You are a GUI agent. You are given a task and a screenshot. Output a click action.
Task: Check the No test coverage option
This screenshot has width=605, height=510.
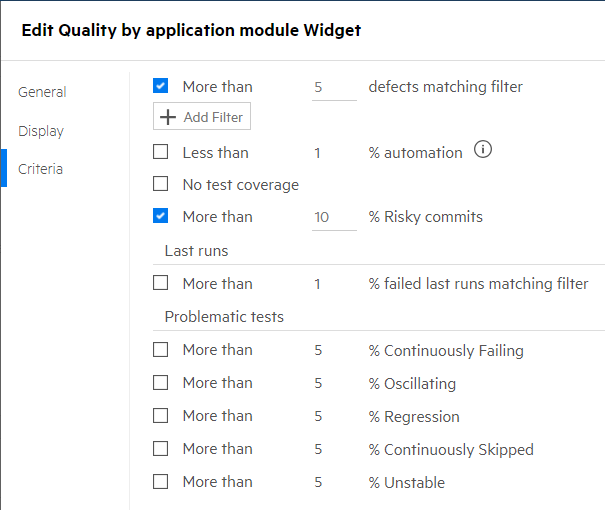(x=161, y=184)
